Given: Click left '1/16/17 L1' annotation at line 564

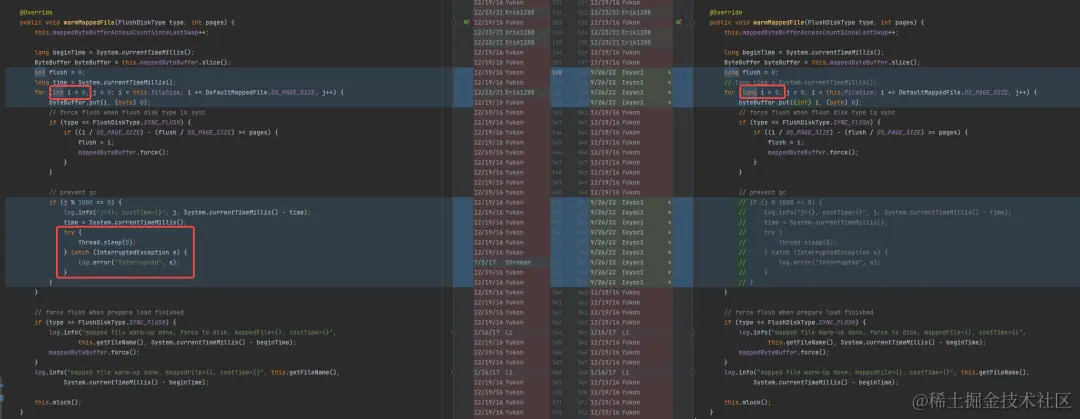Looking at the screenshot, I should (x=494, y=332).
